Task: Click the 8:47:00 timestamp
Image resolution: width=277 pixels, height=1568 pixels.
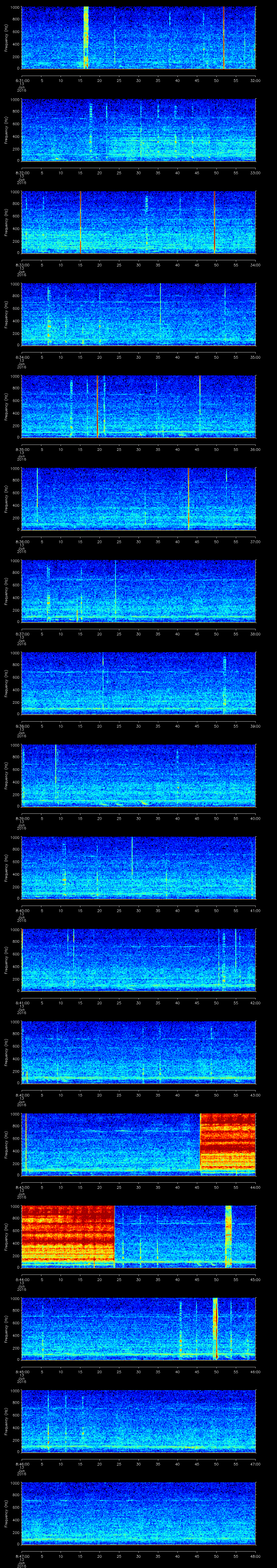Action: (22, 1556)
